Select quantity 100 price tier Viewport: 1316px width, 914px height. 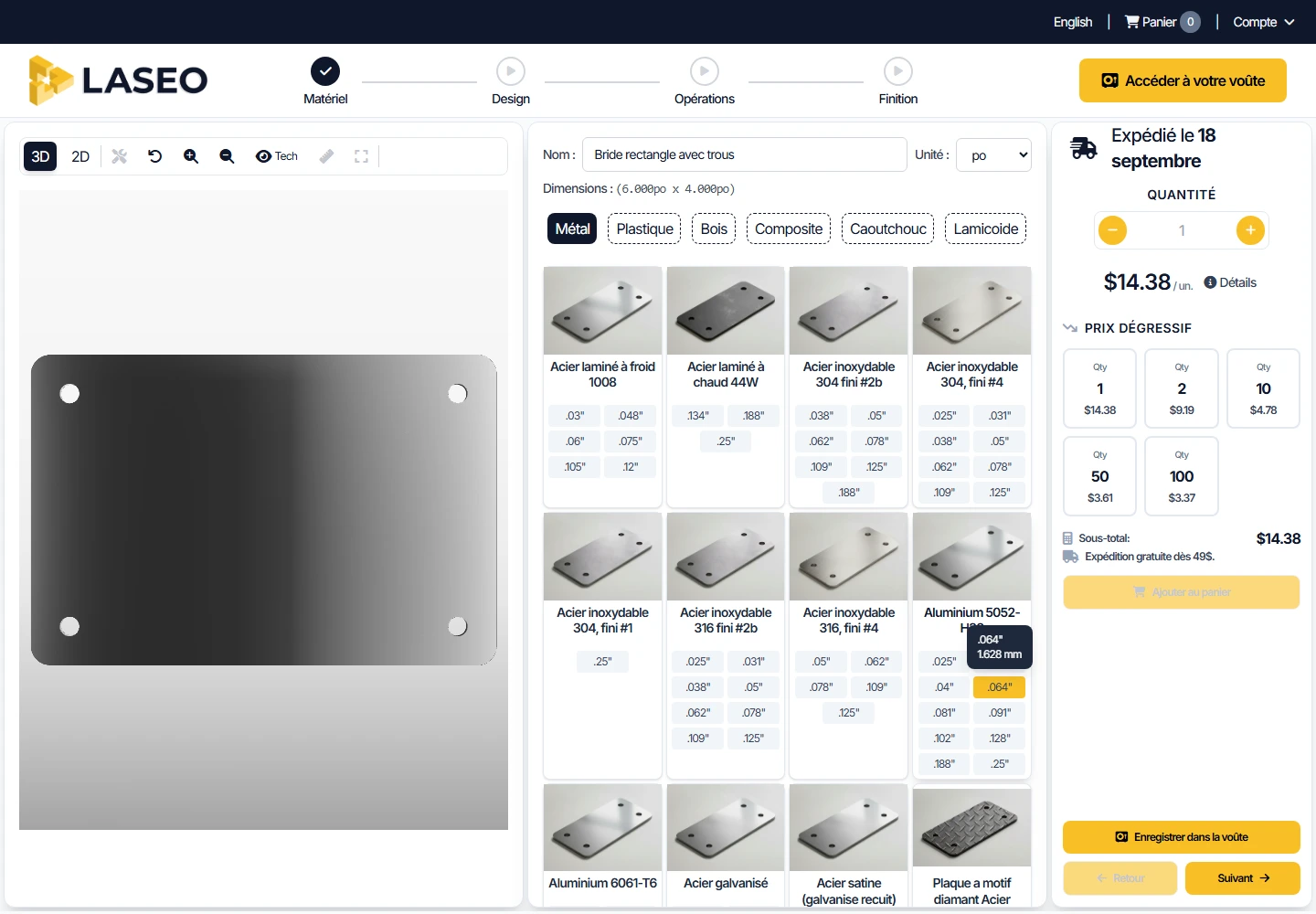1182,476
